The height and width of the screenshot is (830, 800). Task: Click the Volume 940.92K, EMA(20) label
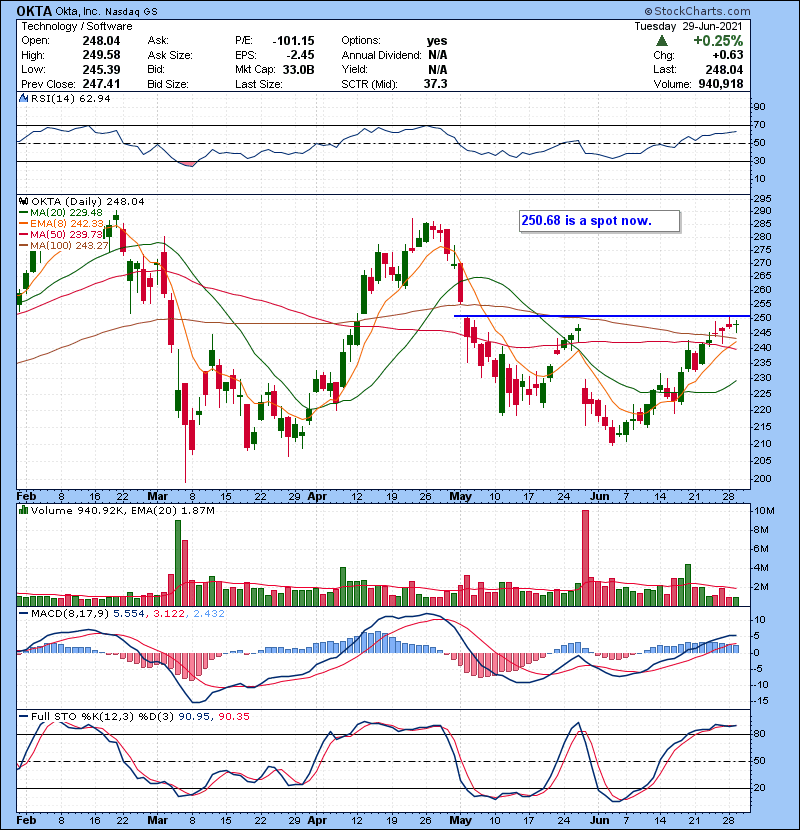coord(123,511)
